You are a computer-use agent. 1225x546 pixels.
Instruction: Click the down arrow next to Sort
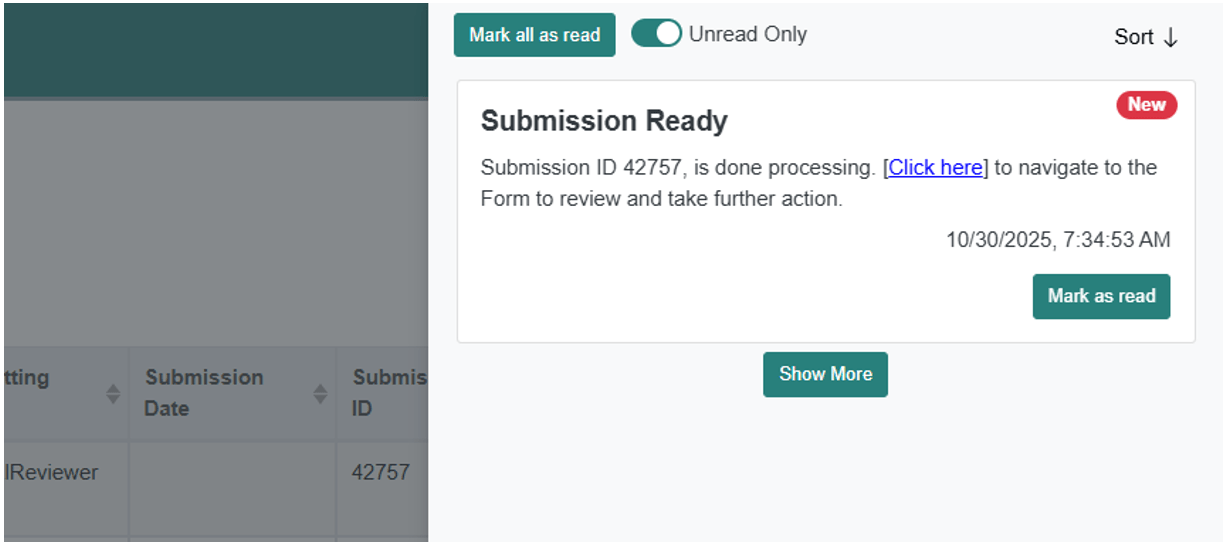(1171, 38)
